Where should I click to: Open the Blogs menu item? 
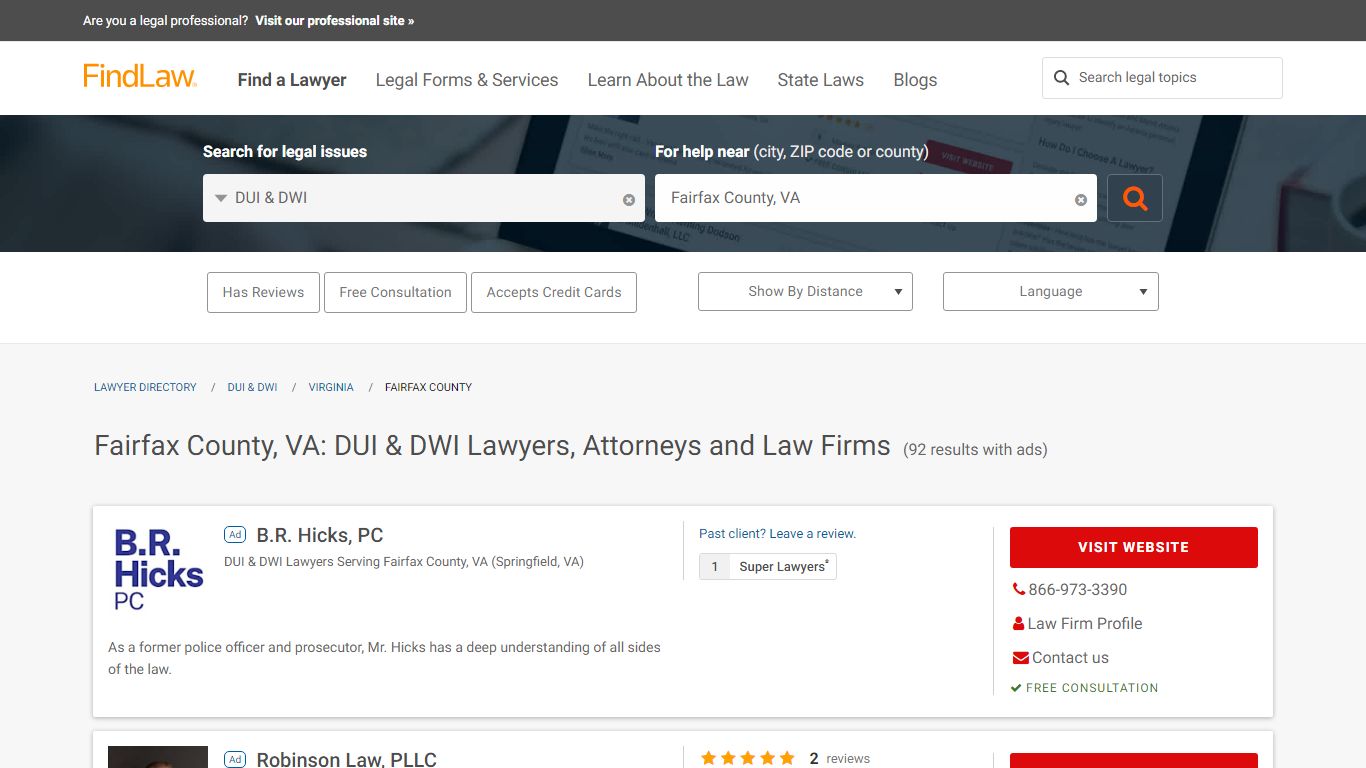click(915, 80)
